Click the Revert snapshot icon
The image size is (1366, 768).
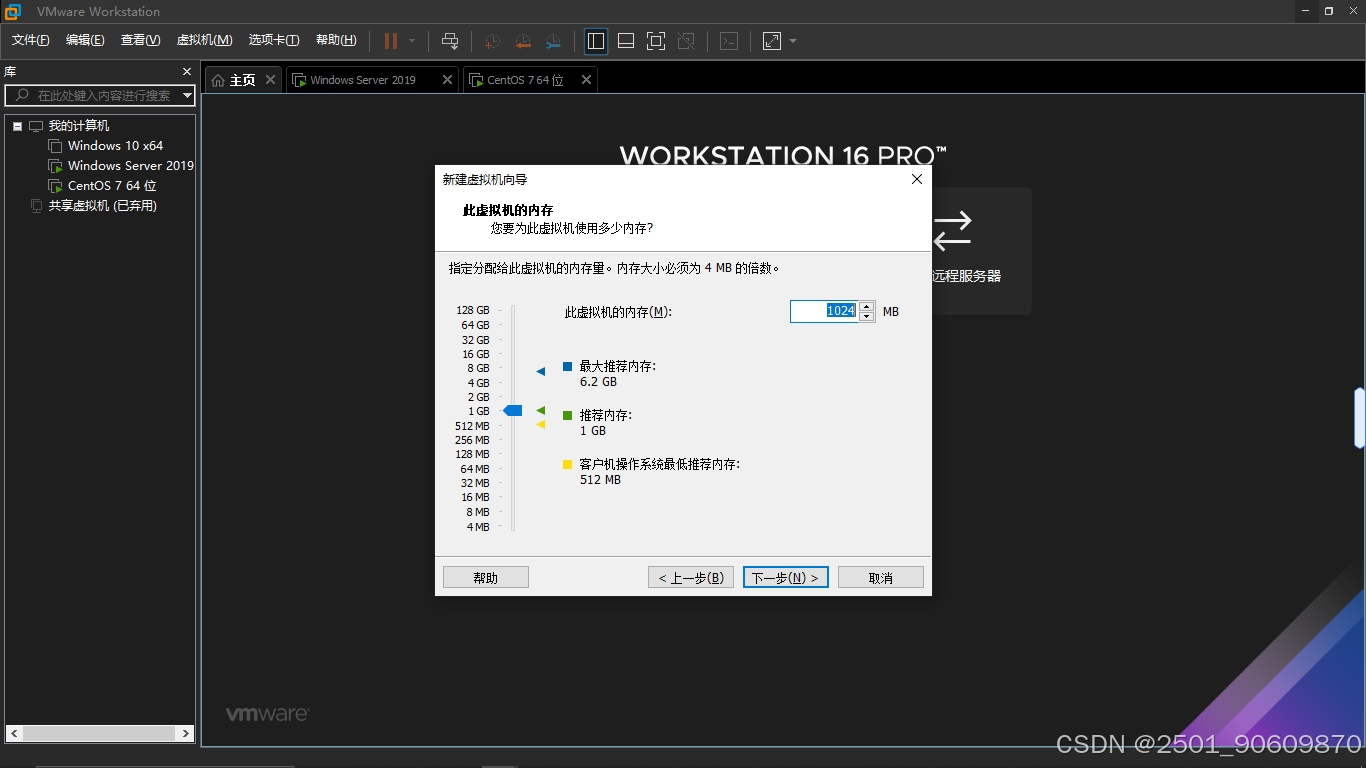click(x=522, y=41)
